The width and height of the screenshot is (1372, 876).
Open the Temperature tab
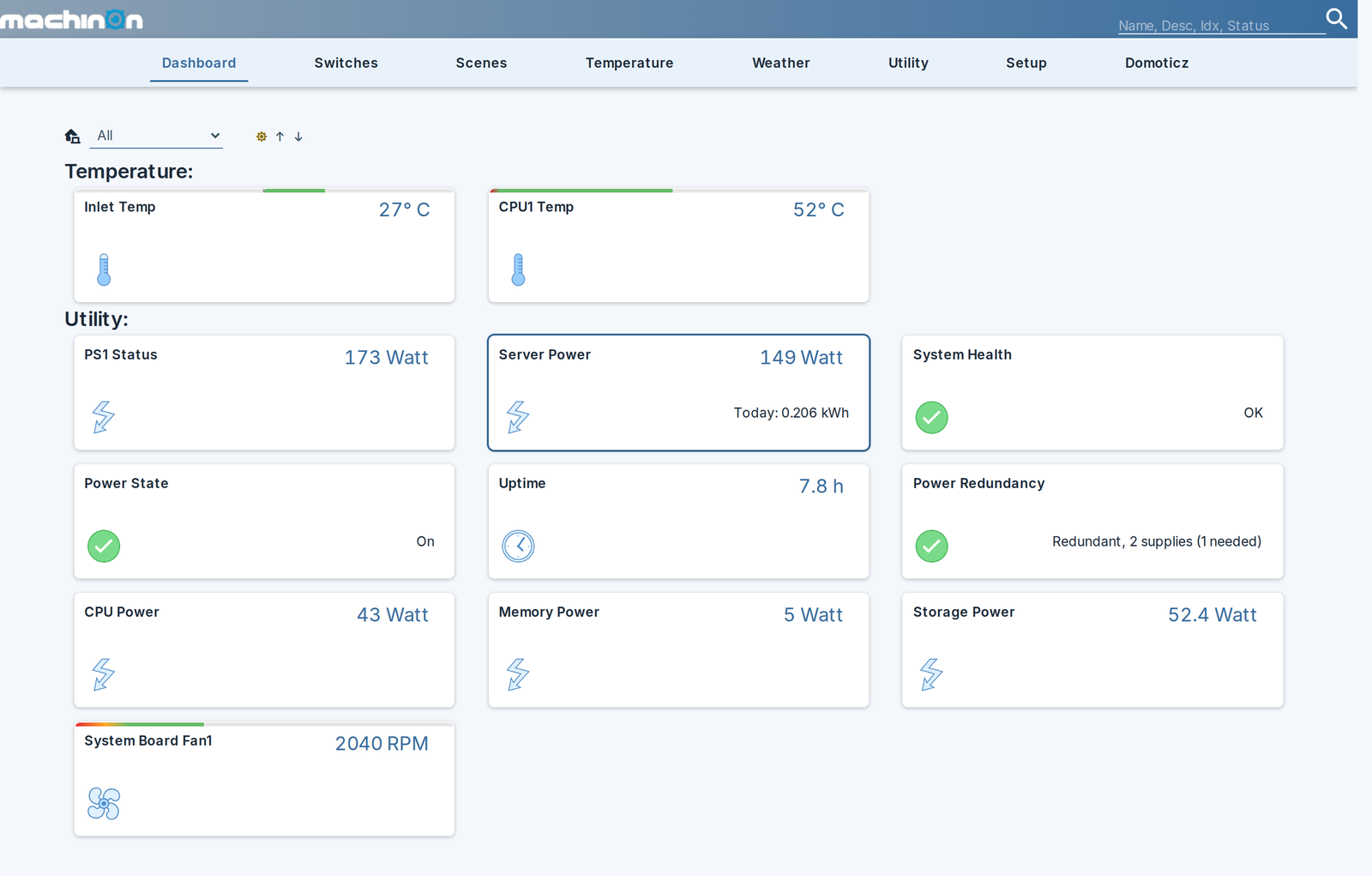[629, 63]
